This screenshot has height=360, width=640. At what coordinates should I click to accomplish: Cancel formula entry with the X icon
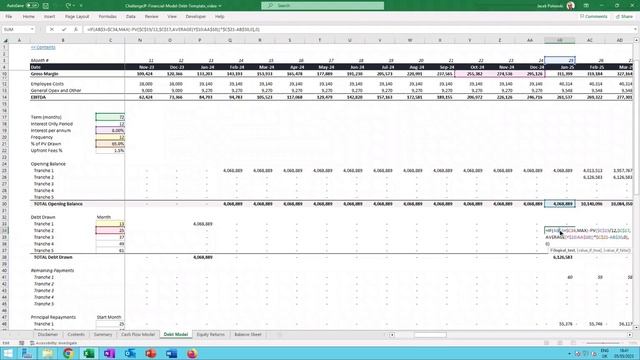[x=51, y=29]
